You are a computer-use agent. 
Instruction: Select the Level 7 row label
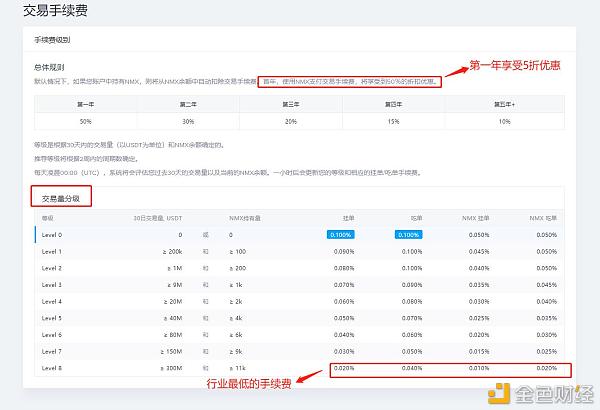[52, 351]
